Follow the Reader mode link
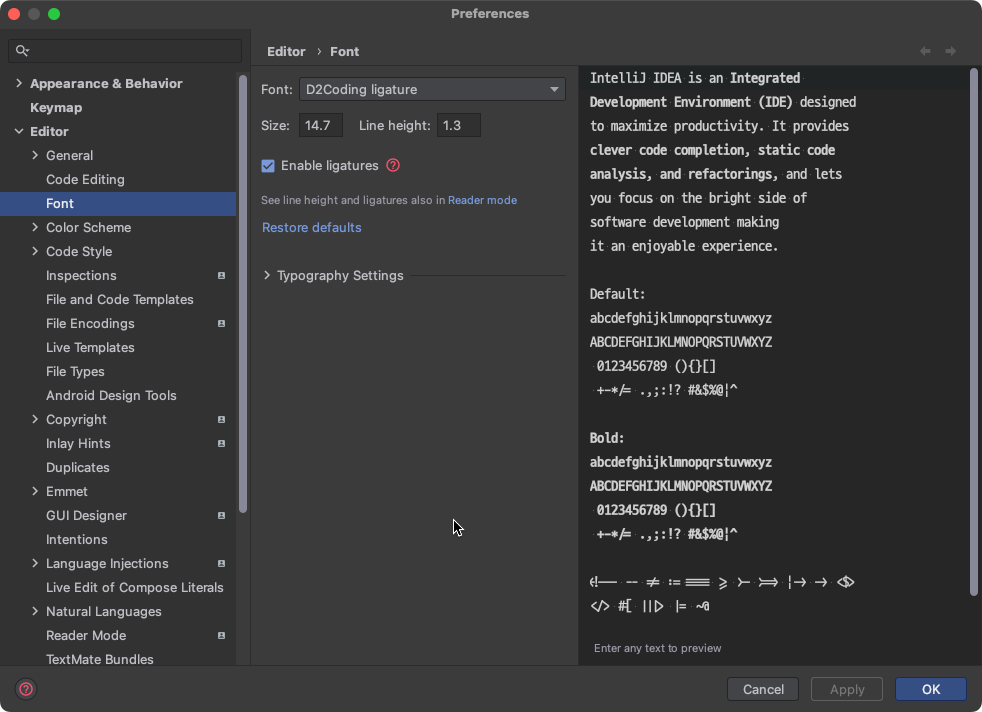The image size is (982, 712). 482,200
